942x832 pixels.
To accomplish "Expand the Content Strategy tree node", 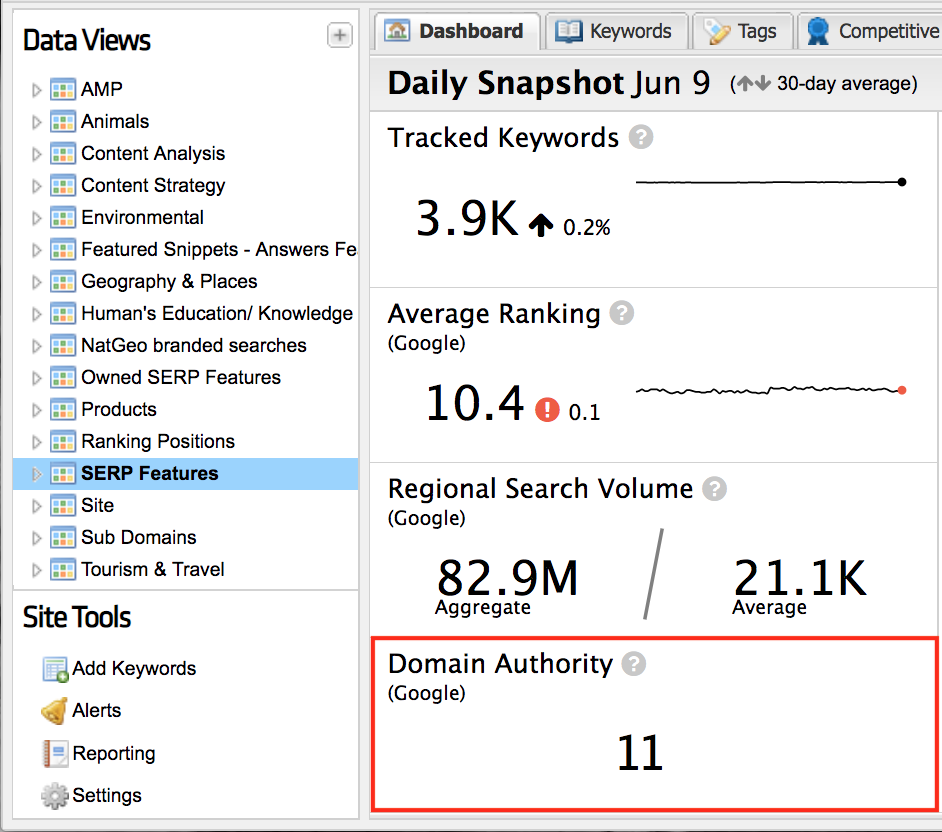I will pos(37,186).
